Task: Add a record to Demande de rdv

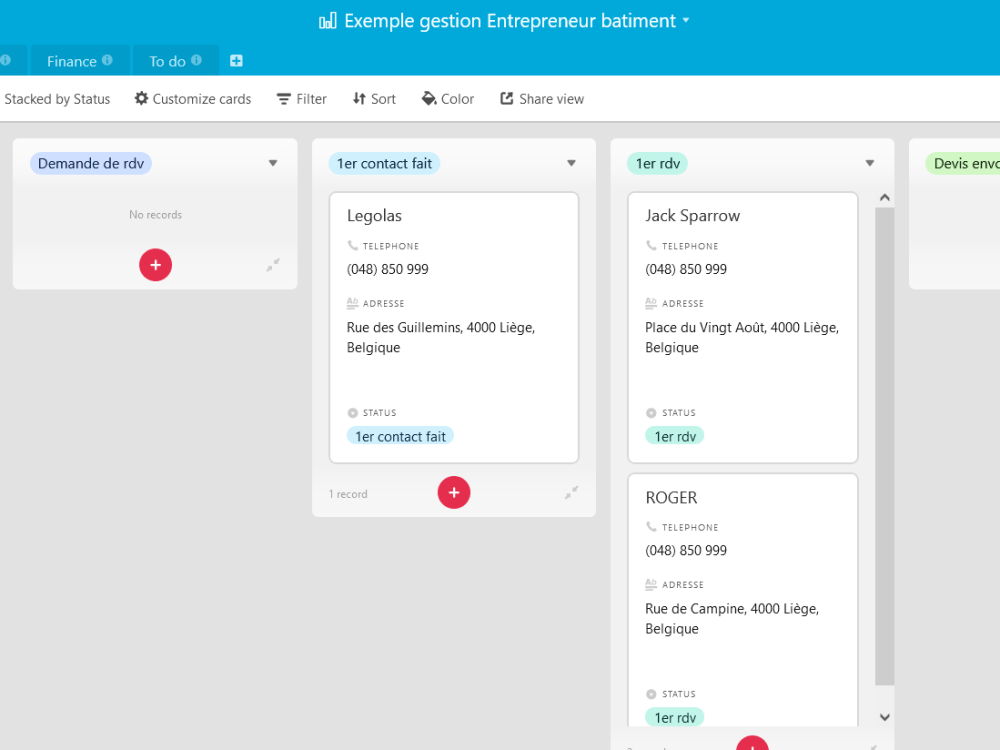Action: (155, 264)
